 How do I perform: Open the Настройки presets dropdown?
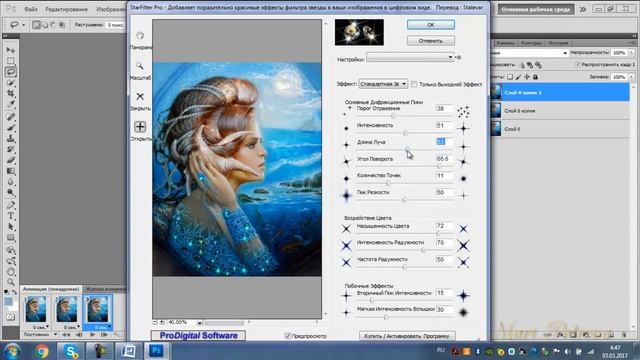pos(410,58)
